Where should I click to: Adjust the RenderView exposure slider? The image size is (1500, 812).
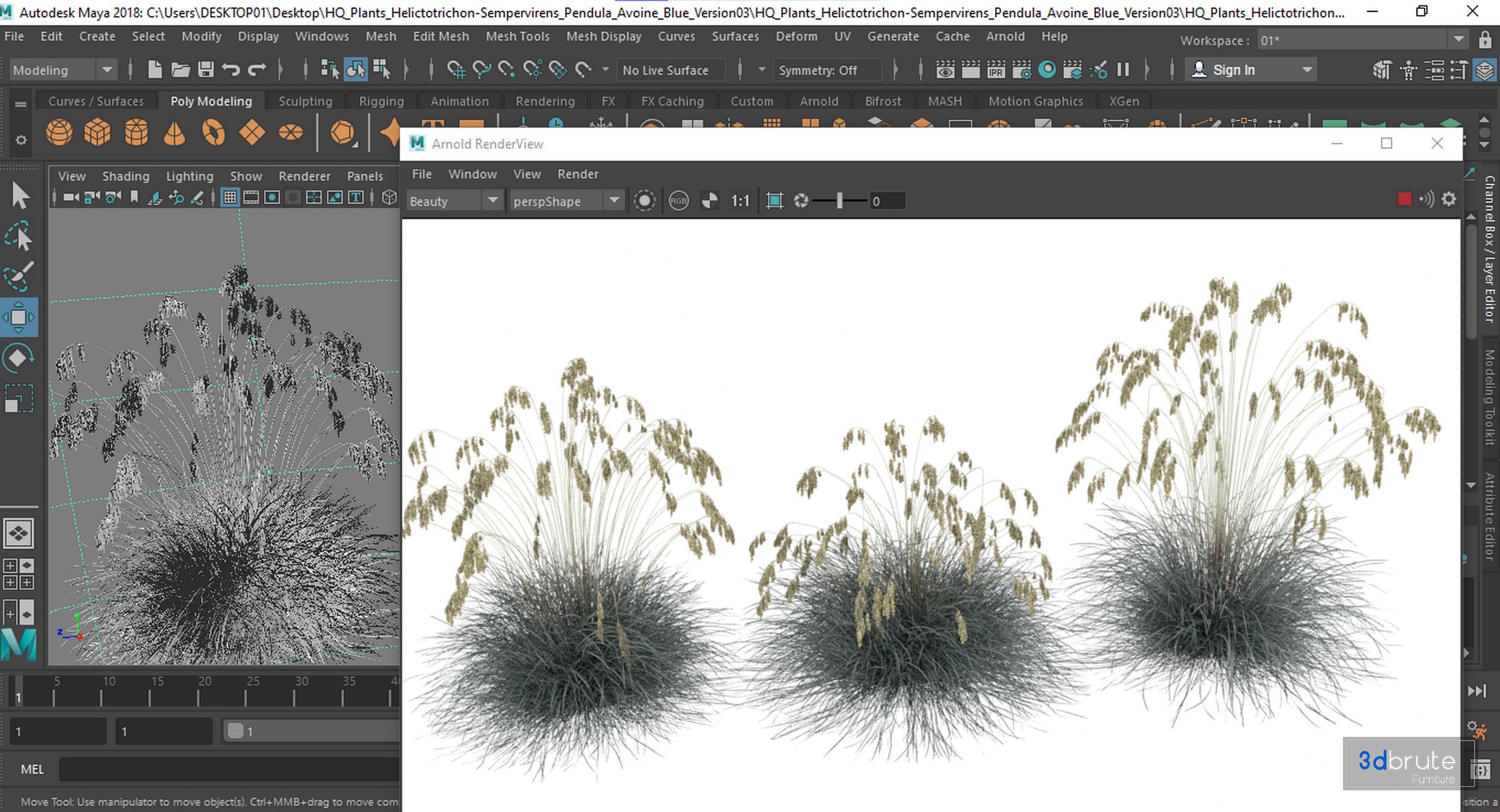839,201
